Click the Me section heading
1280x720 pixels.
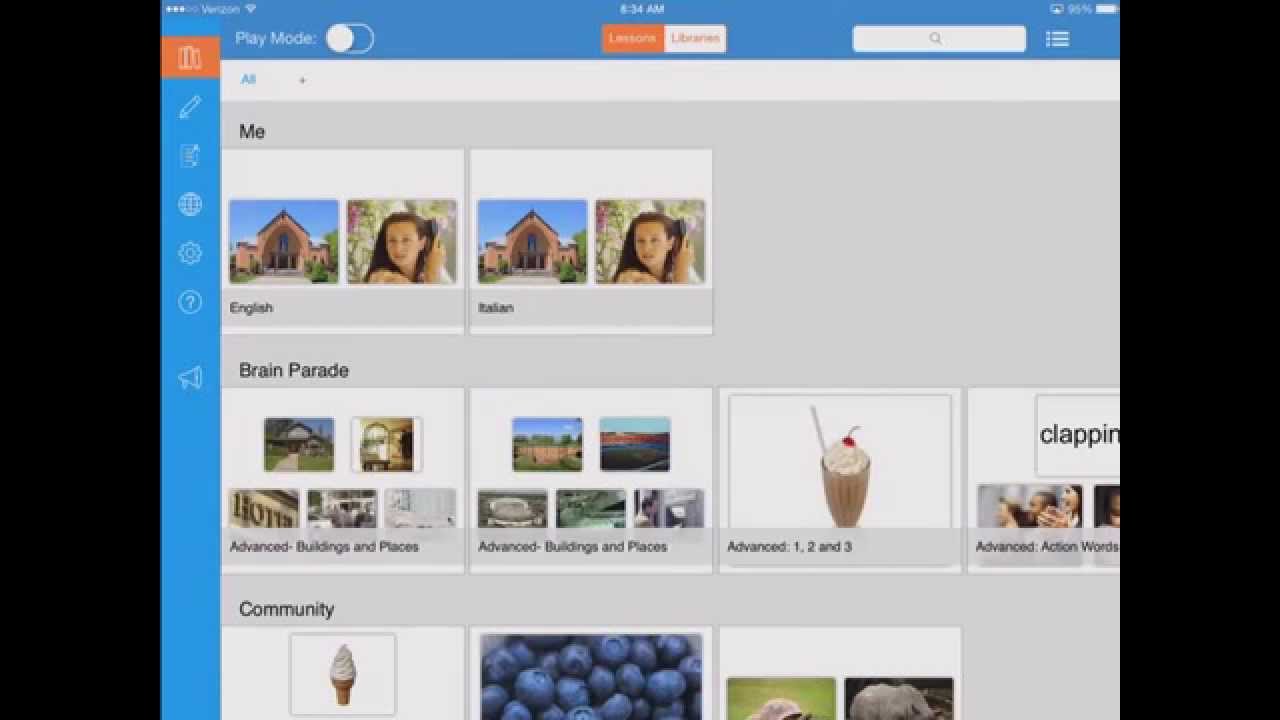252,132
